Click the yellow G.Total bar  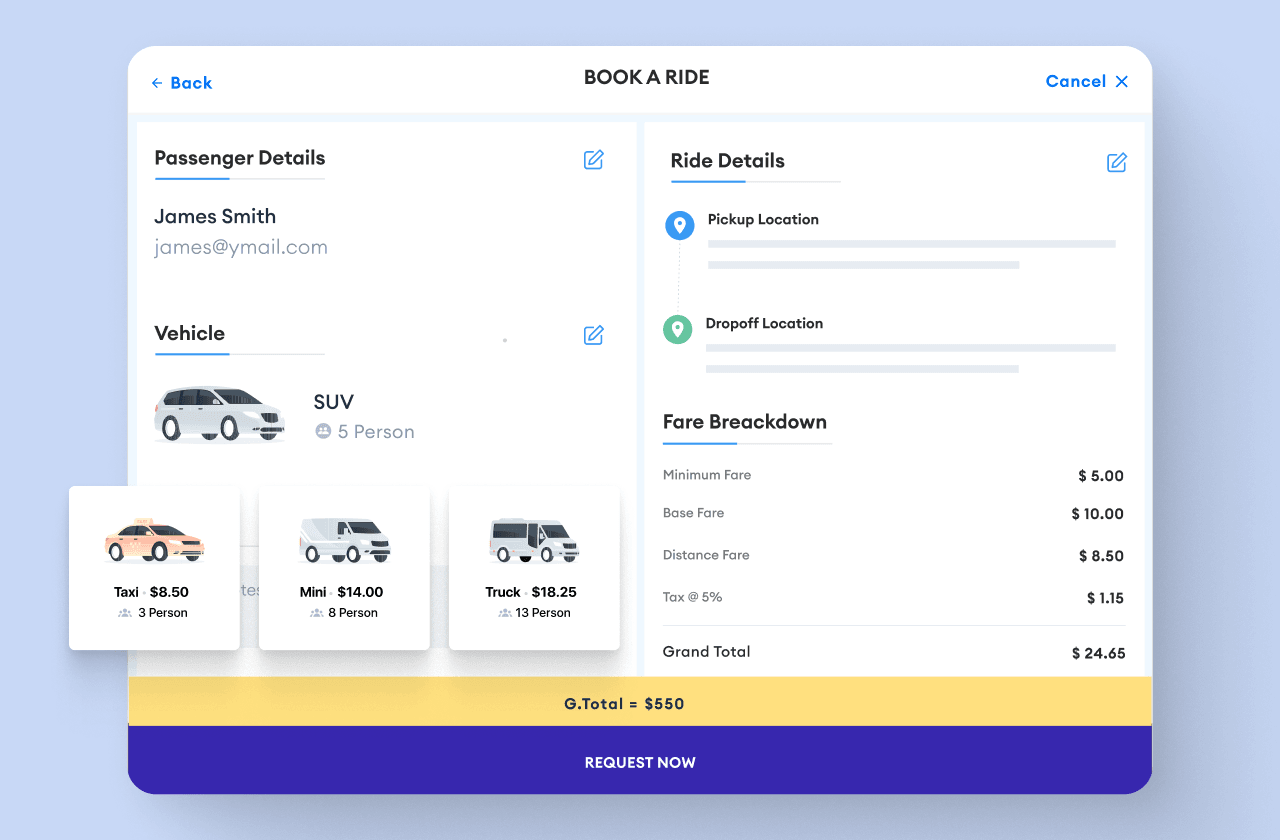click(640, 703)
